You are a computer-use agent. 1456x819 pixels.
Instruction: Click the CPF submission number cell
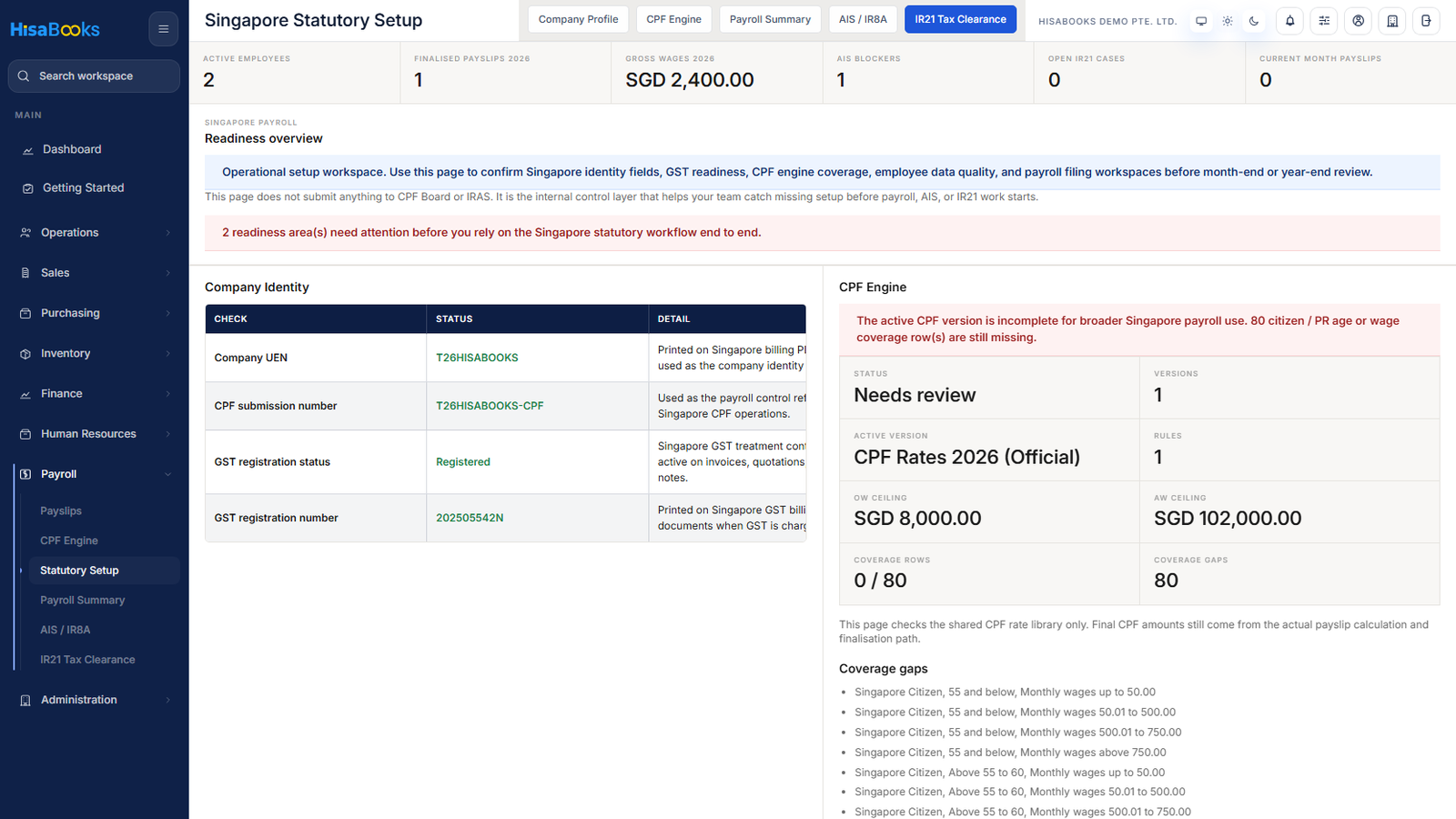[316, 406]
